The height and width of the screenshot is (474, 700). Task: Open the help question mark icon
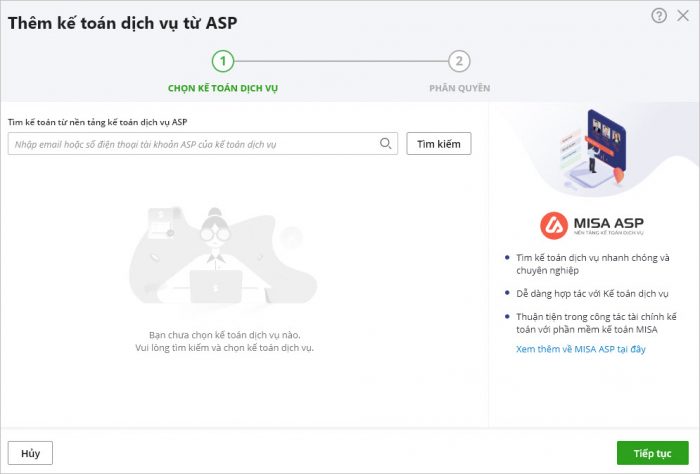coord(659,15)
